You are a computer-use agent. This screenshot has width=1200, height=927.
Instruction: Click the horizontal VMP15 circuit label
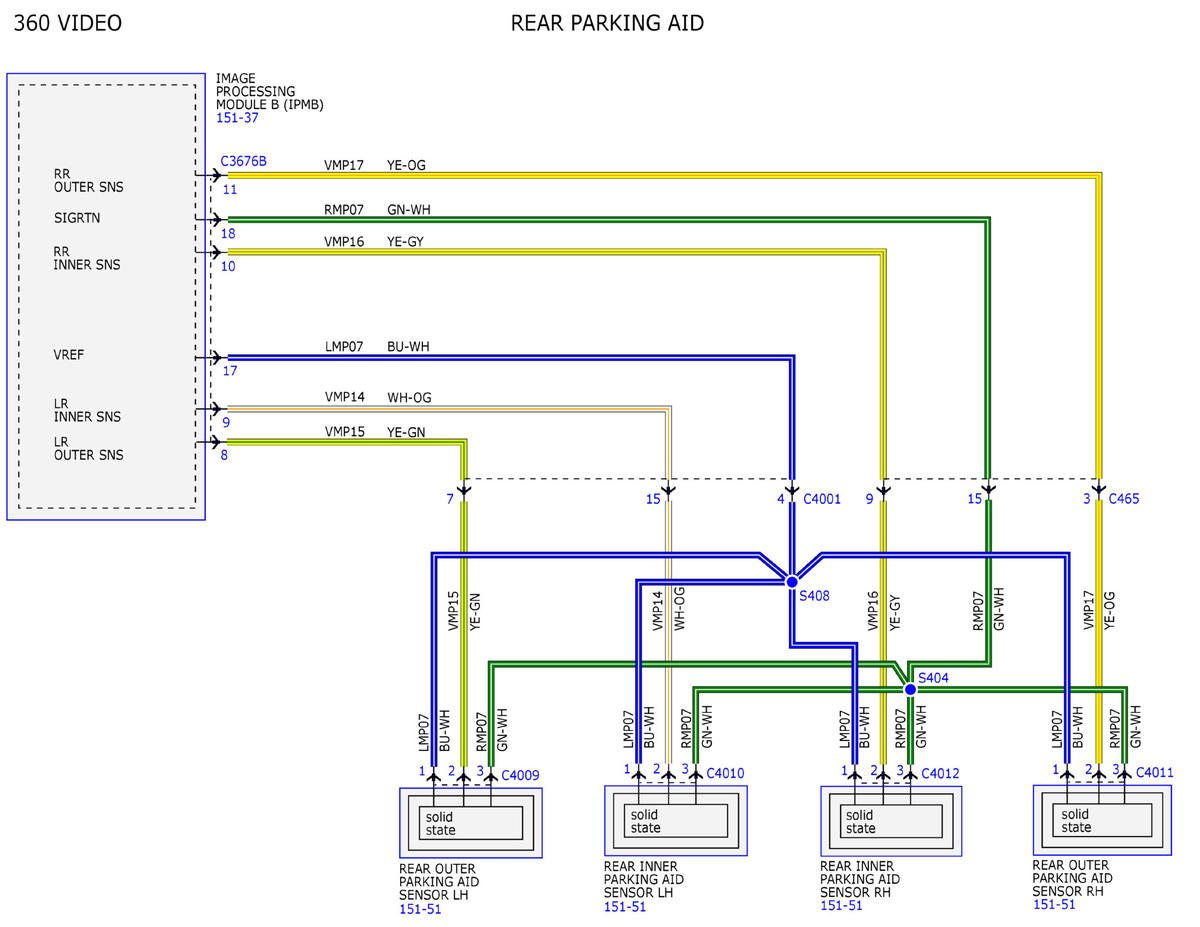(344, 432)
